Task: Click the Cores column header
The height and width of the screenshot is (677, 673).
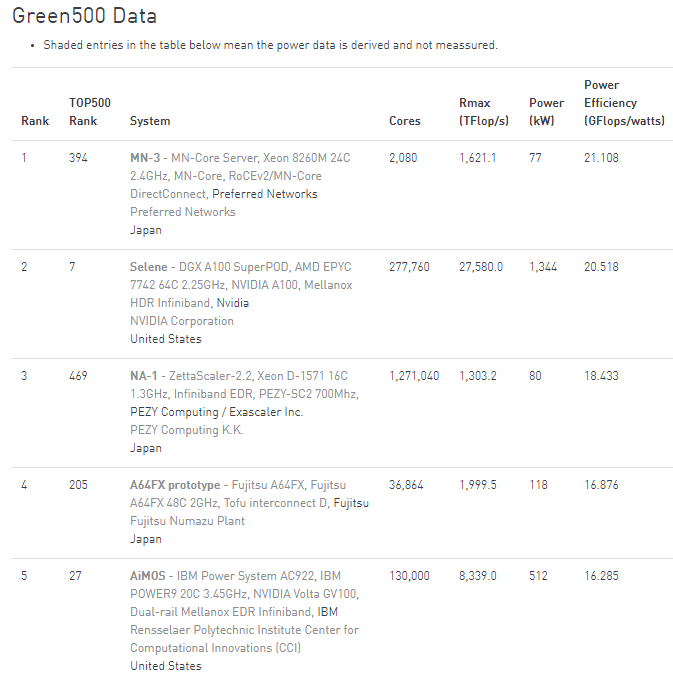Action: pyautogui.click(x=405, y=121)
